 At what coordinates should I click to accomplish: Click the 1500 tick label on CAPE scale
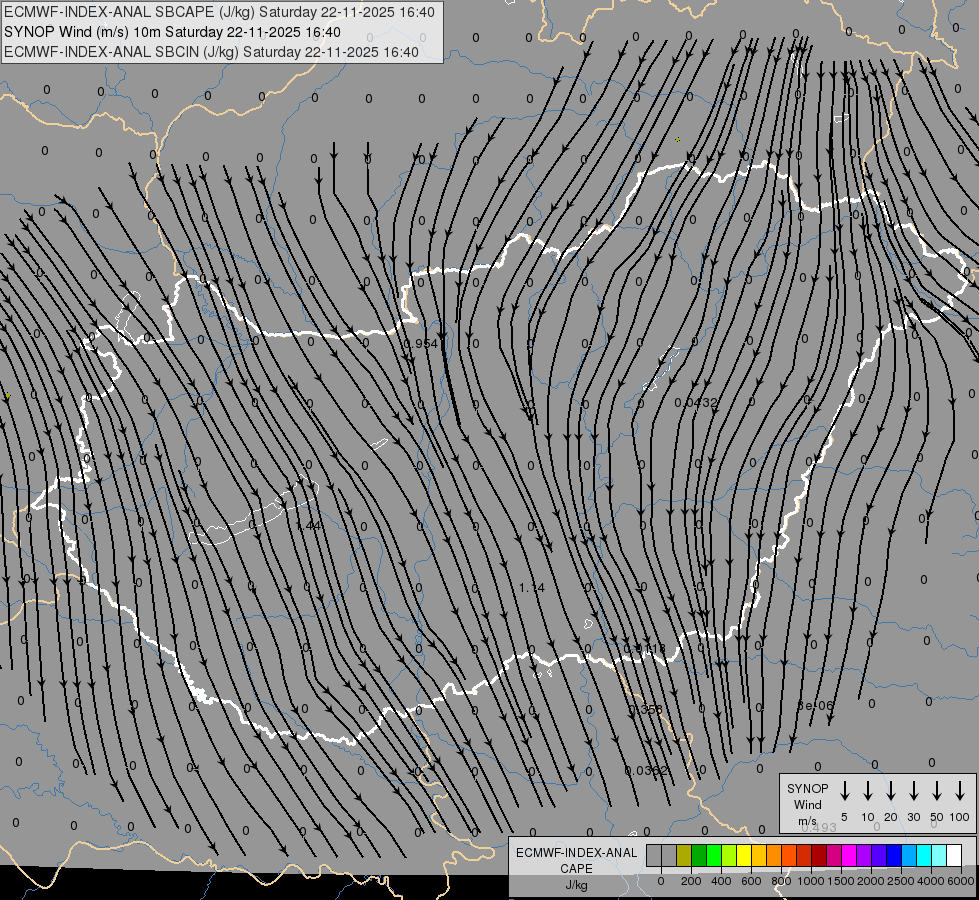click(841, 881)
